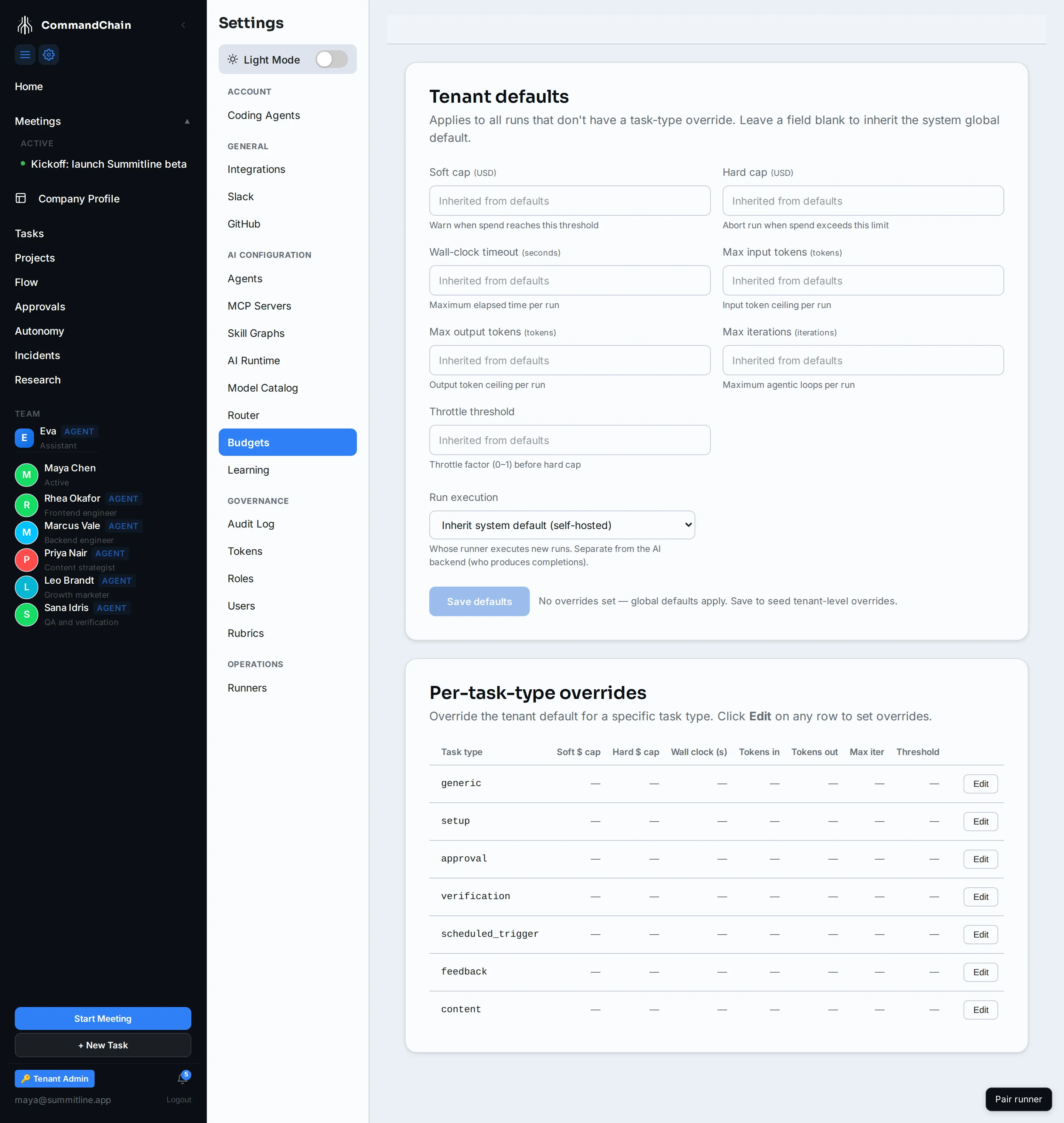This screenshot has height=1123, width=1064.
Task: Edit the generic task type row
Action: pyautogui.click(x=980, y=784)
